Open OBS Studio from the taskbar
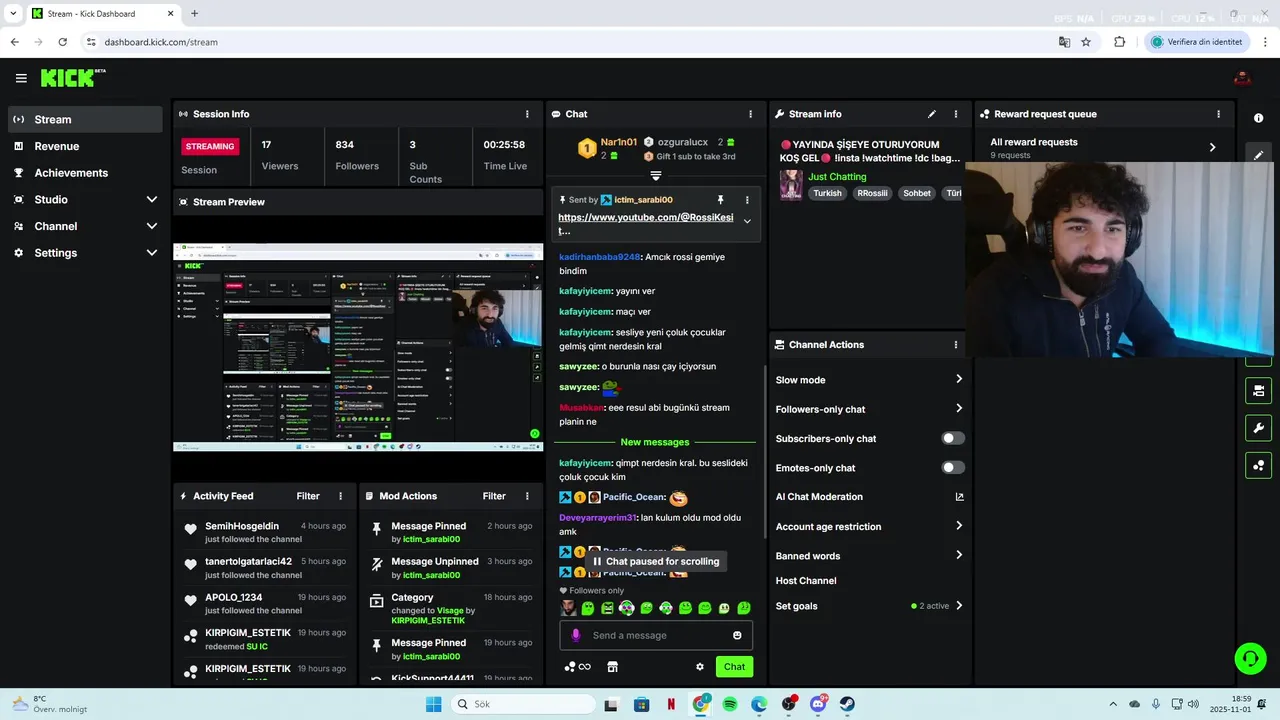Viewport: 1280px width, 720px height. tap(789, 705)
